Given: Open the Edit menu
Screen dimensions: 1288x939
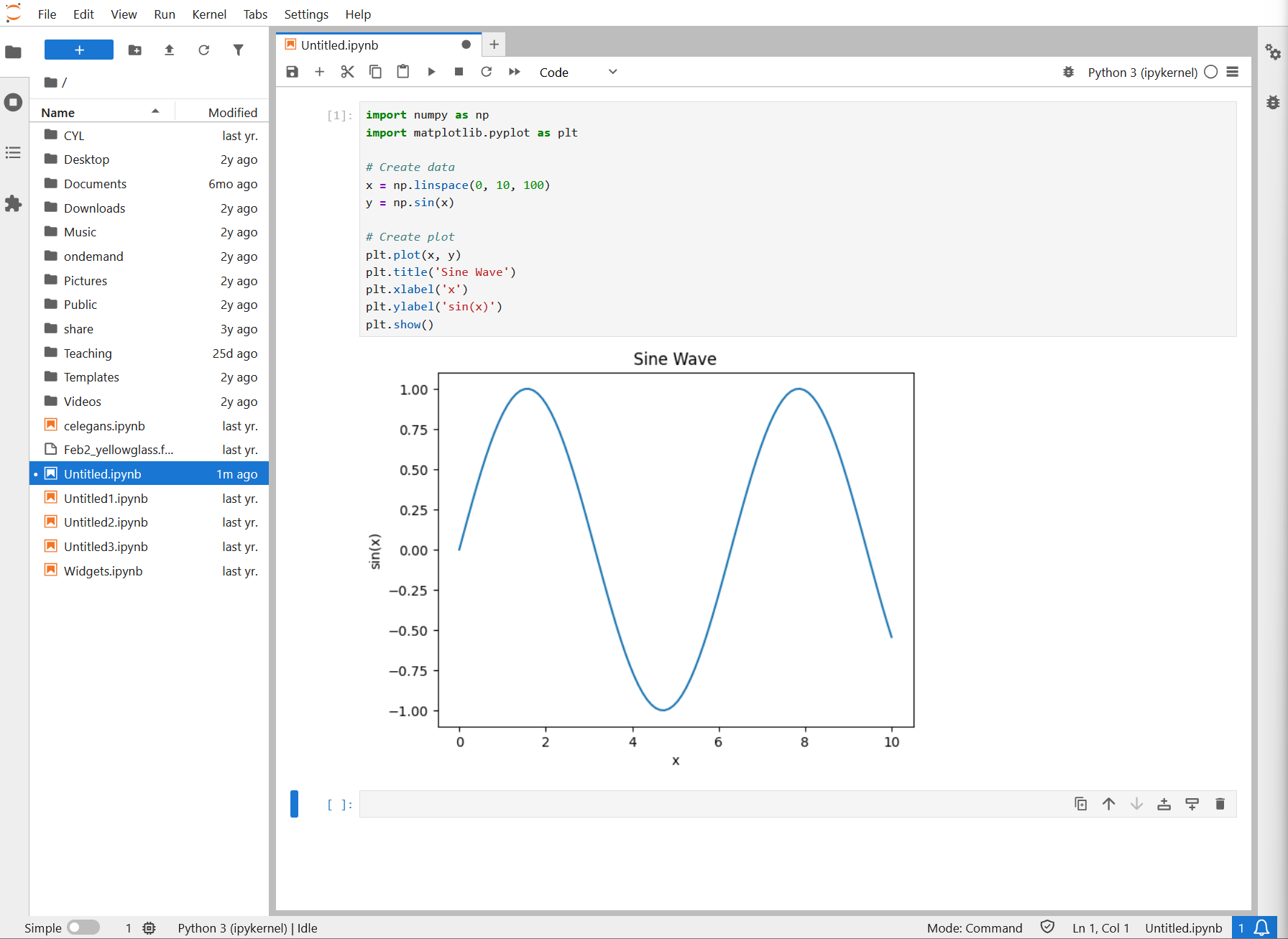Looking at the screenshot, I should pos(83,14).
